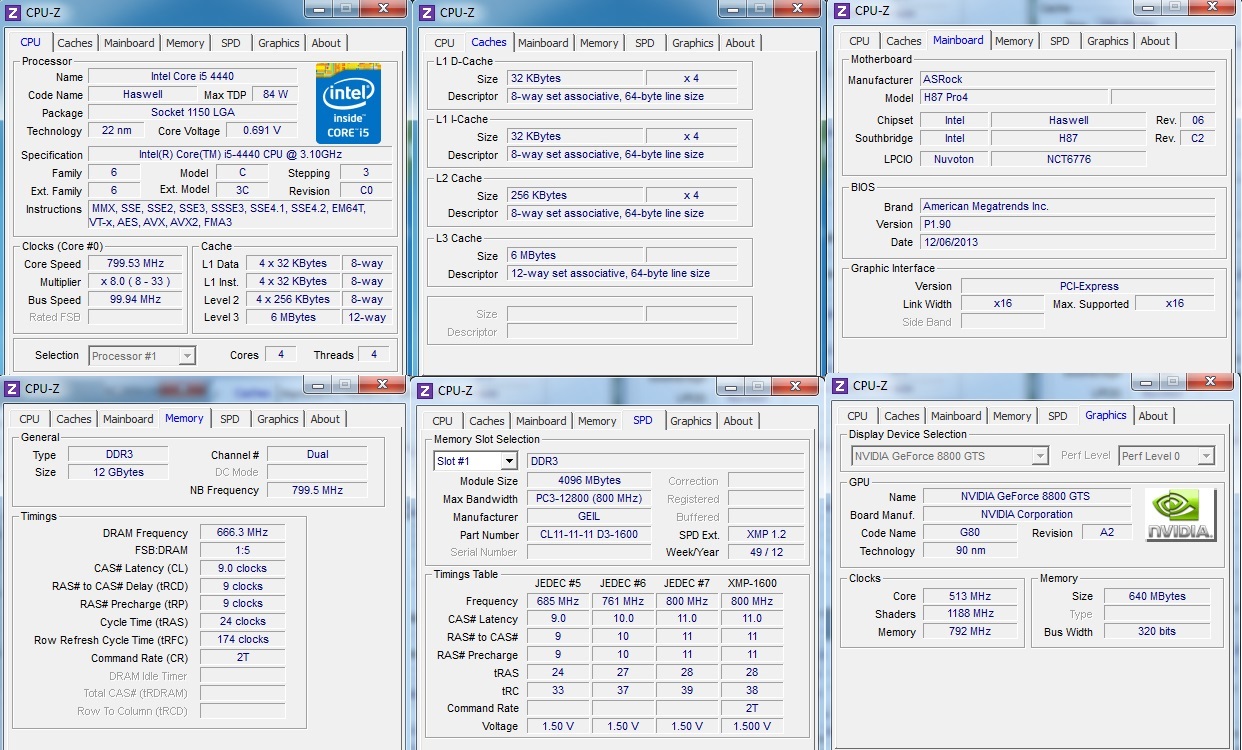The height and width of the screenshot is (750, 1242).
Task: Click the max bandwidth 'PC3-12800 (800 MHz)'
Action: [x=589, y=499]
